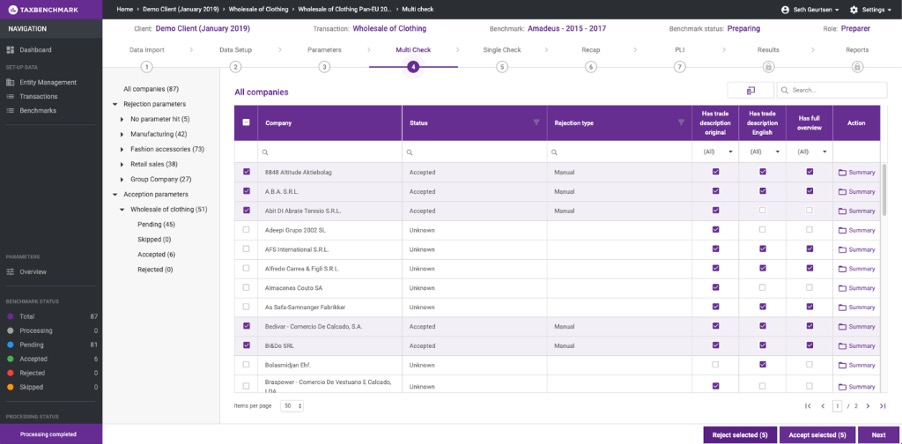Open Settings gear icon
This screenshot has height=444, width=902.
pyautogui.click(x=854, y=10)
